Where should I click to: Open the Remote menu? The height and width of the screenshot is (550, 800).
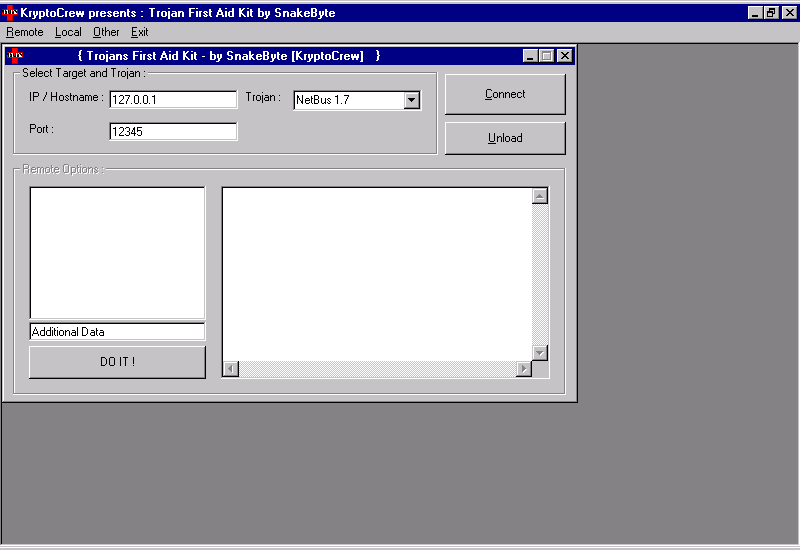pyautogui.click(x=25, y=32)
